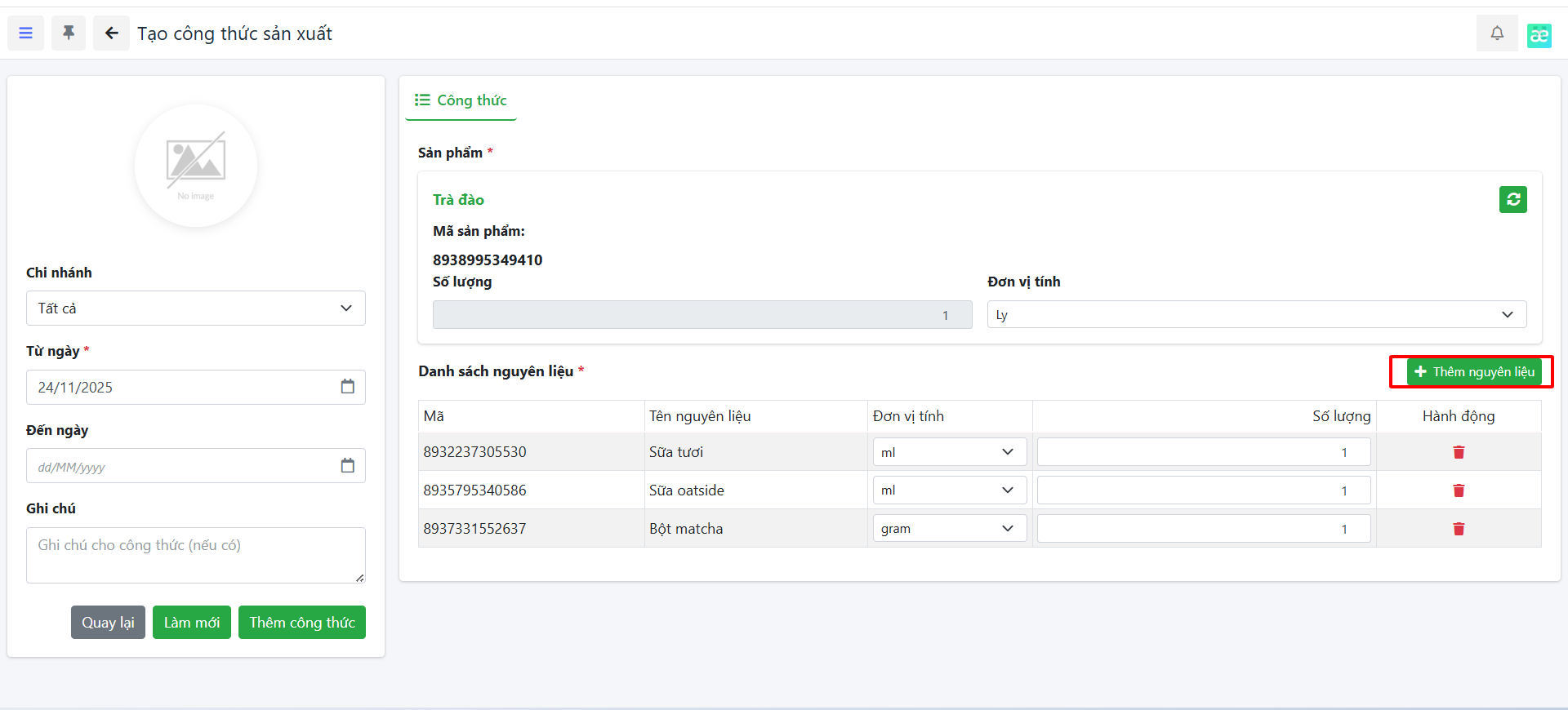Click the pin icon in header

69,33
